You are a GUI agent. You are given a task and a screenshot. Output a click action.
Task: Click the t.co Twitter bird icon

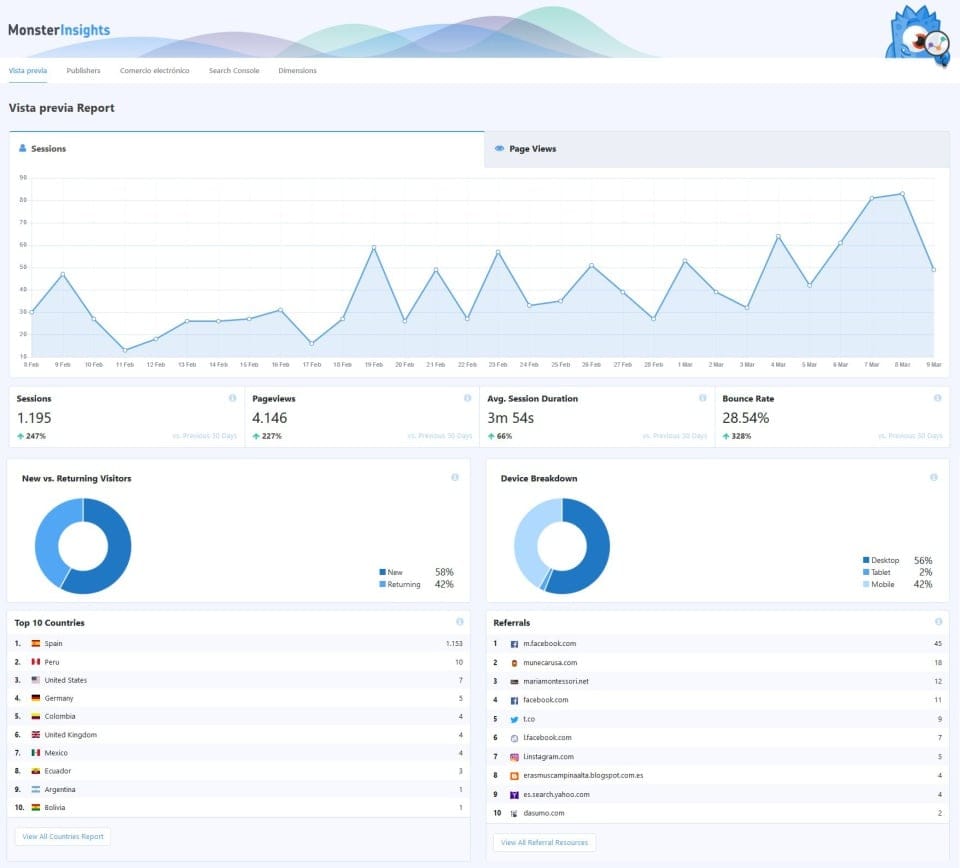[x=514, y=720]
